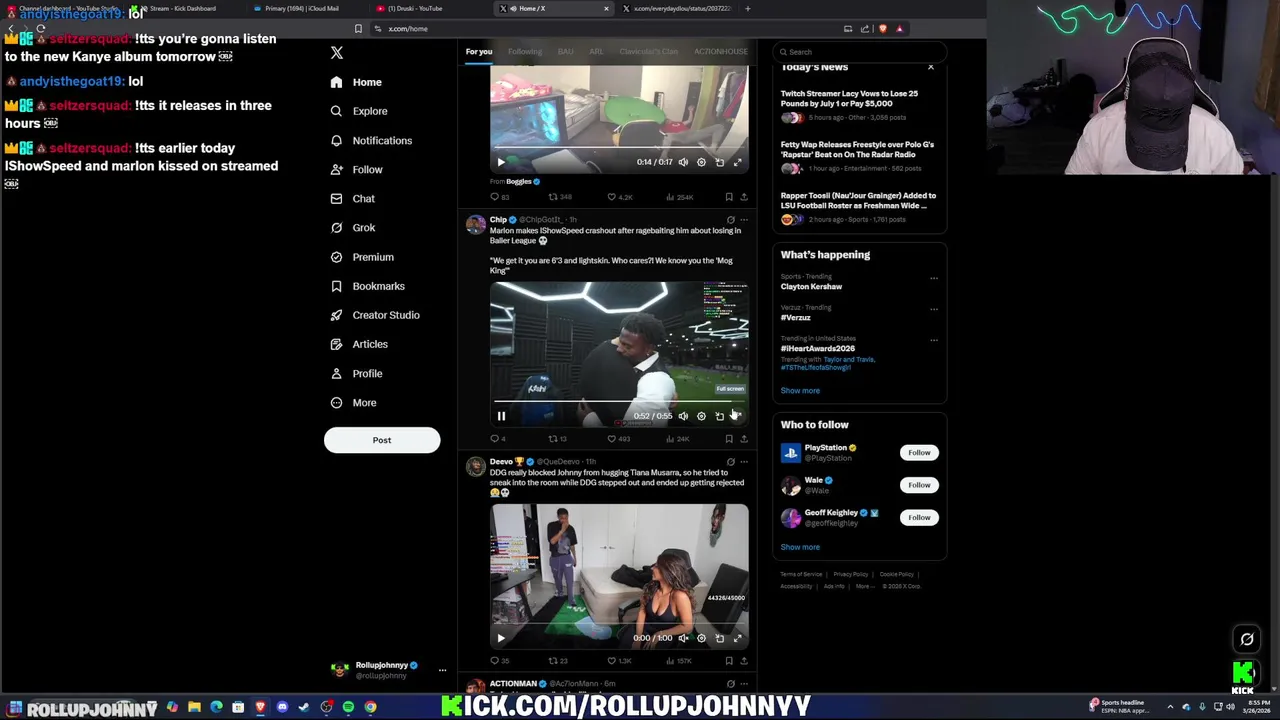Expand the More menu in the sidebar
The width and height of the screenshot is (1280, 720).
(353, 403)
